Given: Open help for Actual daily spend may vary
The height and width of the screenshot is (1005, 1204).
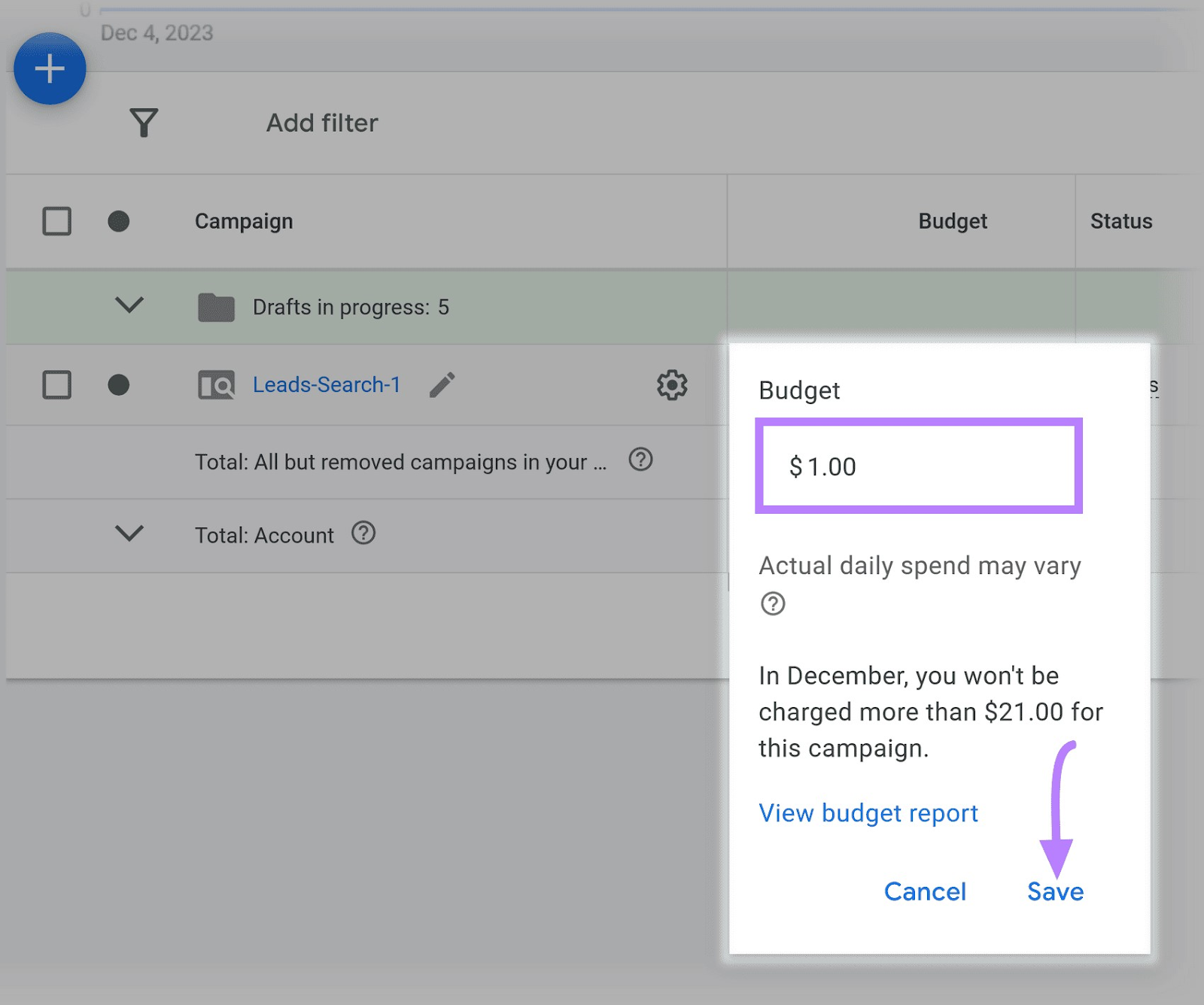Looking at the screenshot, I should coord(772,603).
